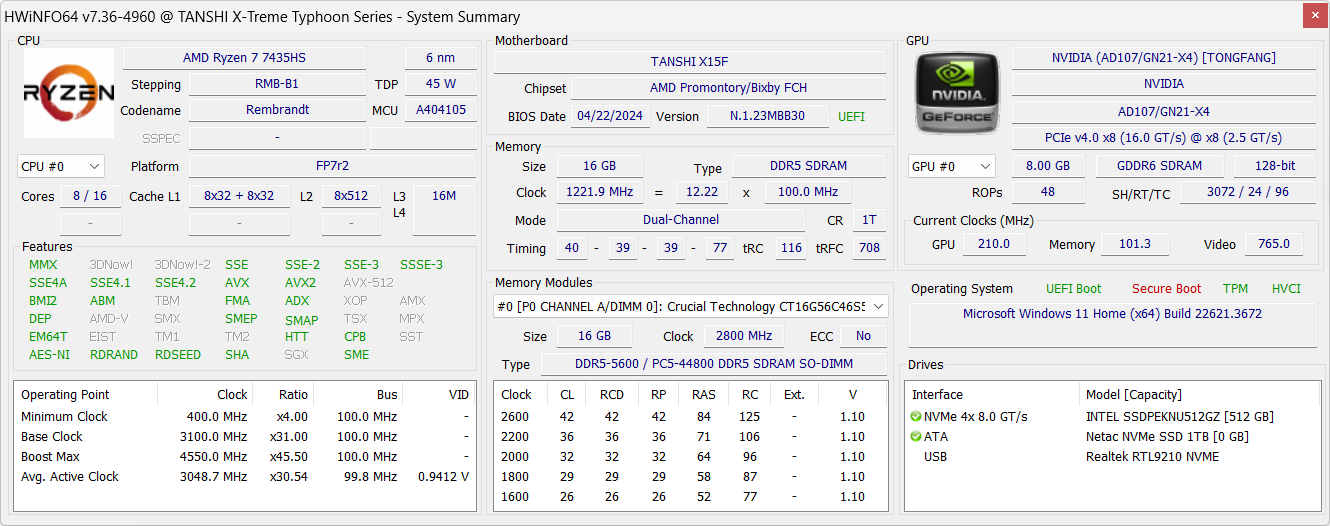Select the 8.00 GB video memory value
The width and height of the screenshot is (1330, 526).
(1048, 166)
